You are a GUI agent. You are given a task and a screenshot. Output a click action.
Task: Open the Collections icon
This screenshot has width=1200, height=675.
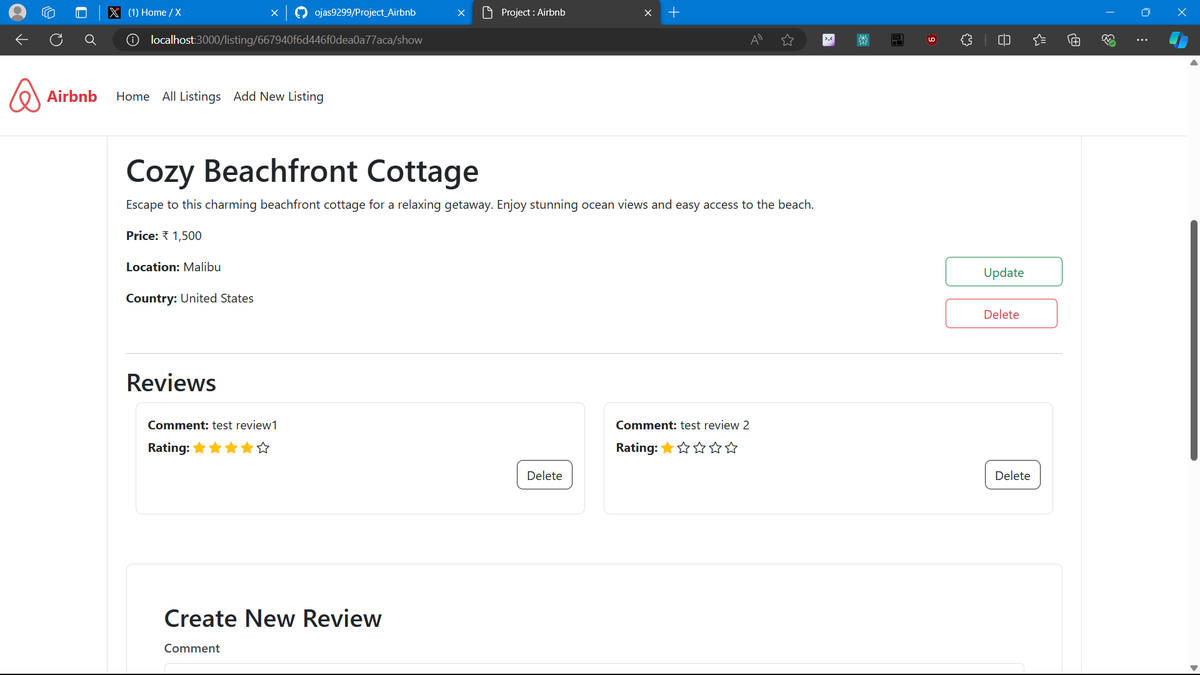pos(1073,40)
